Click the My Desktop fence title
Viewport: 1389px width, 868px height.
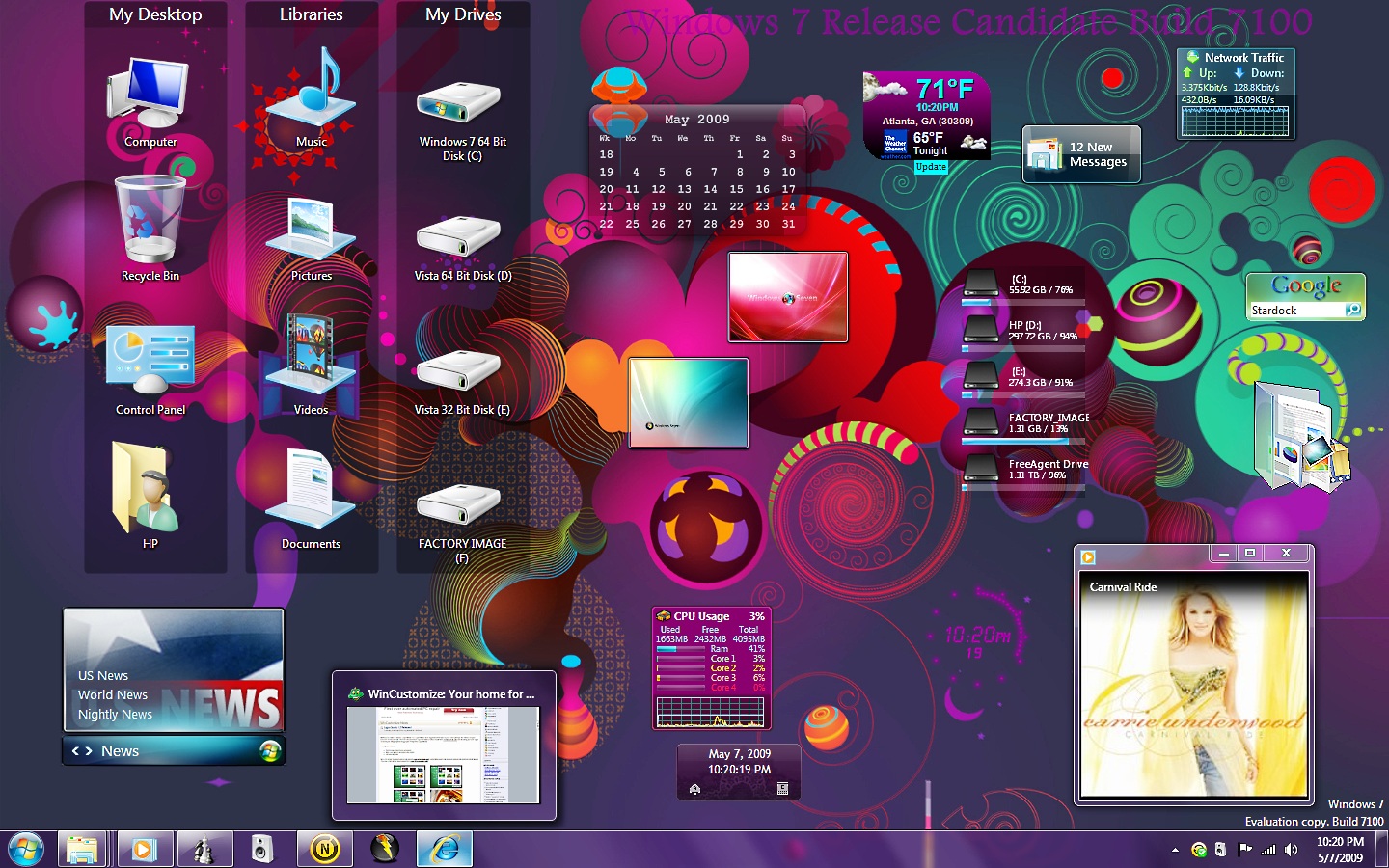click(155, 14)
